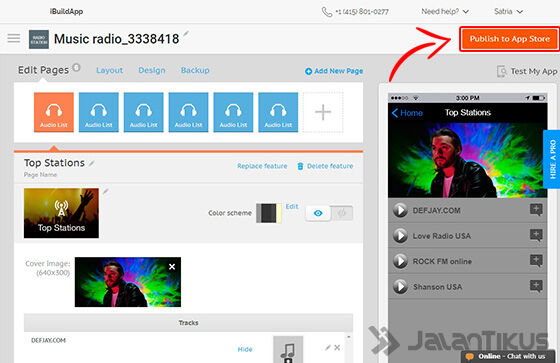Viewport: 560px width, 363px height.
Task: Play DEFJAY.COM in the phone preview
Action: pos(400,210)
